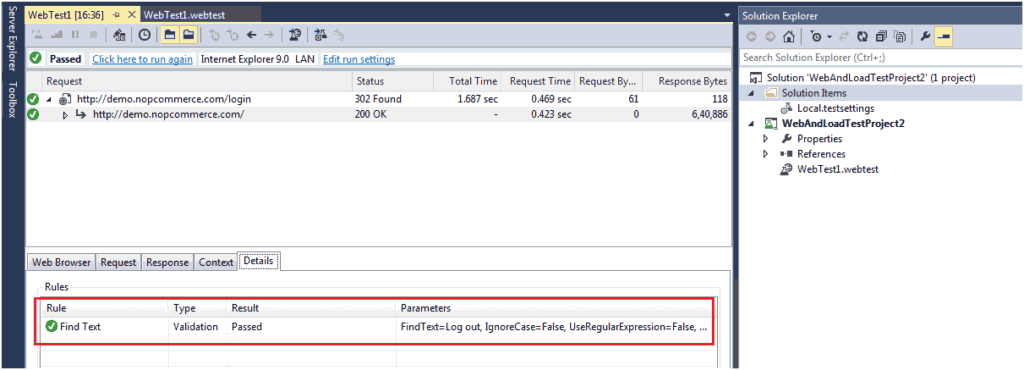Expand the References node
Image resolution: width=1024 pixels, height=370 pixels.
(766, 154)
